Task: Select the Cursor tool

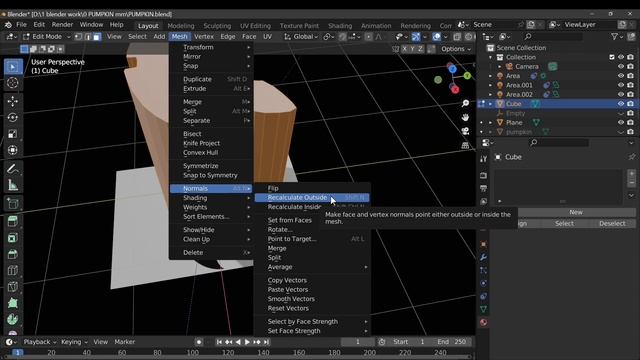Action: point(13,83)
